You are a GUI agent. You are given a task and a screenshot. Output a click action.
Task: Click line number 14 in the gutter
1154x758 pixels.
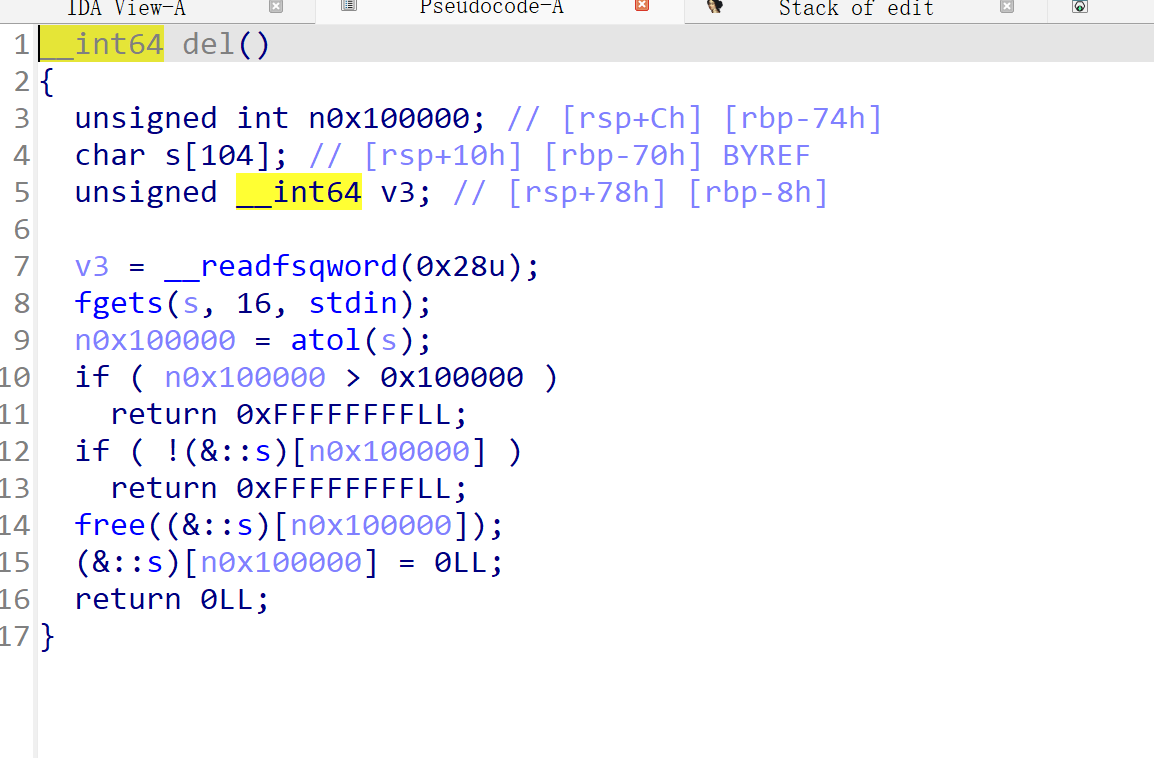click(x=15, y=525)
